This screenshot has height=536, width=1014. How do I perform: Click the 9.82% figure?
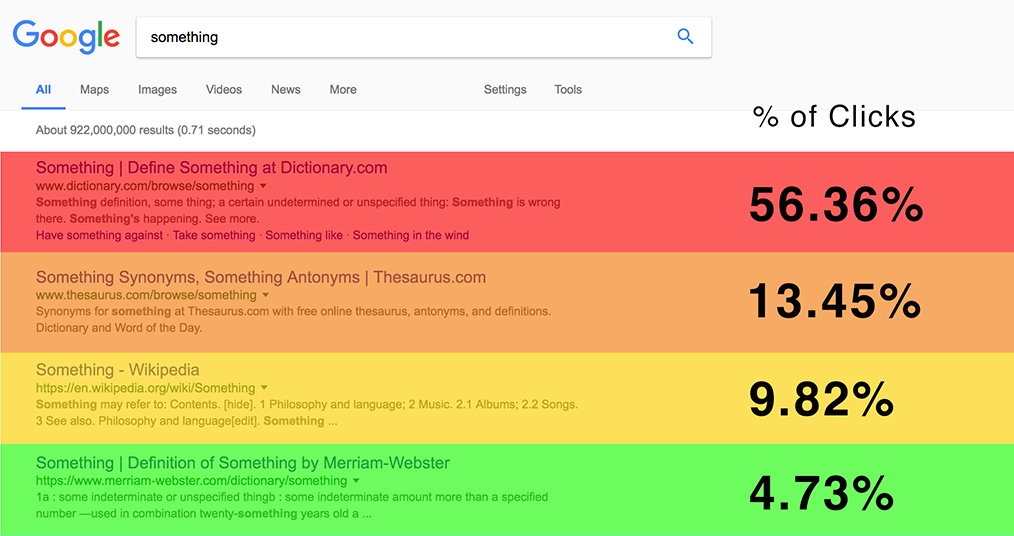tap(821, 399)
